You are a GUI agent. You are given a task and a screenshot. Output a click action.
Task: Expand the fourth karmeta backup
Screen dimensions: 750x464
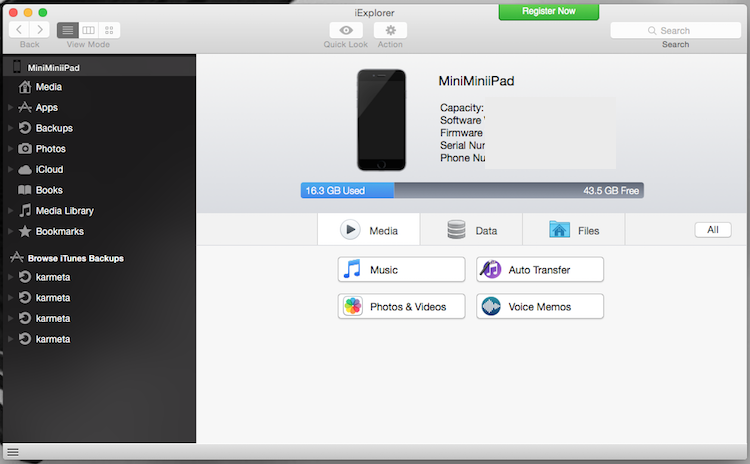10,339
